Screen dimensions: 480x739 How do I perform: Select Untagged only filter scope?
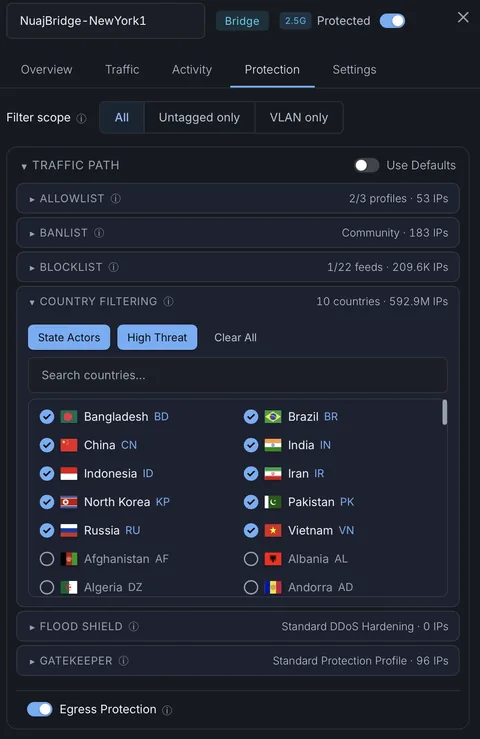pos(199,117)
